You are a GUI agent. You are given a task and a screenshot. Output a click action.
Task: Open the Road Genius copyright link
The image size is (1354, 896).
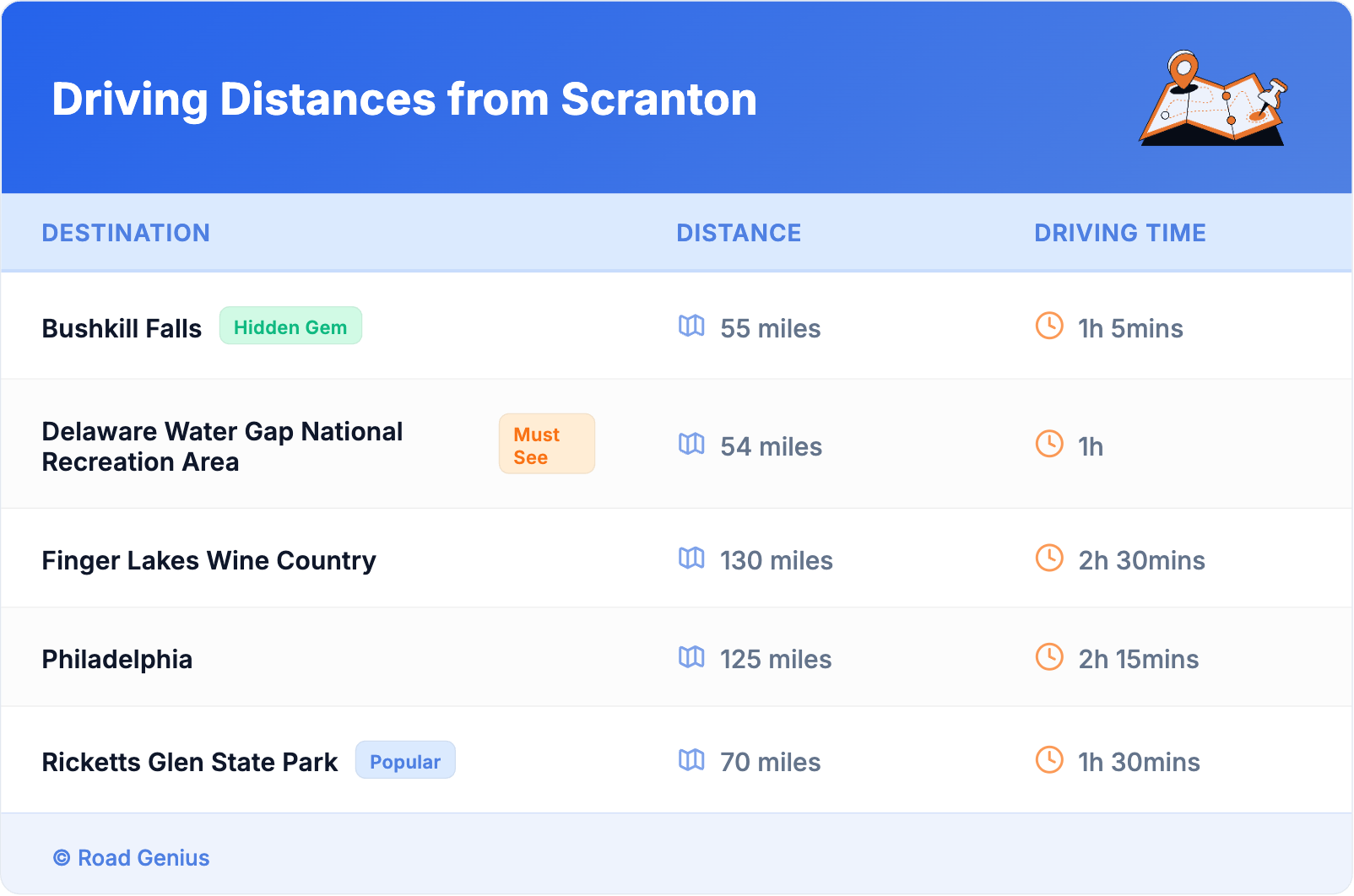click(132, 858)
